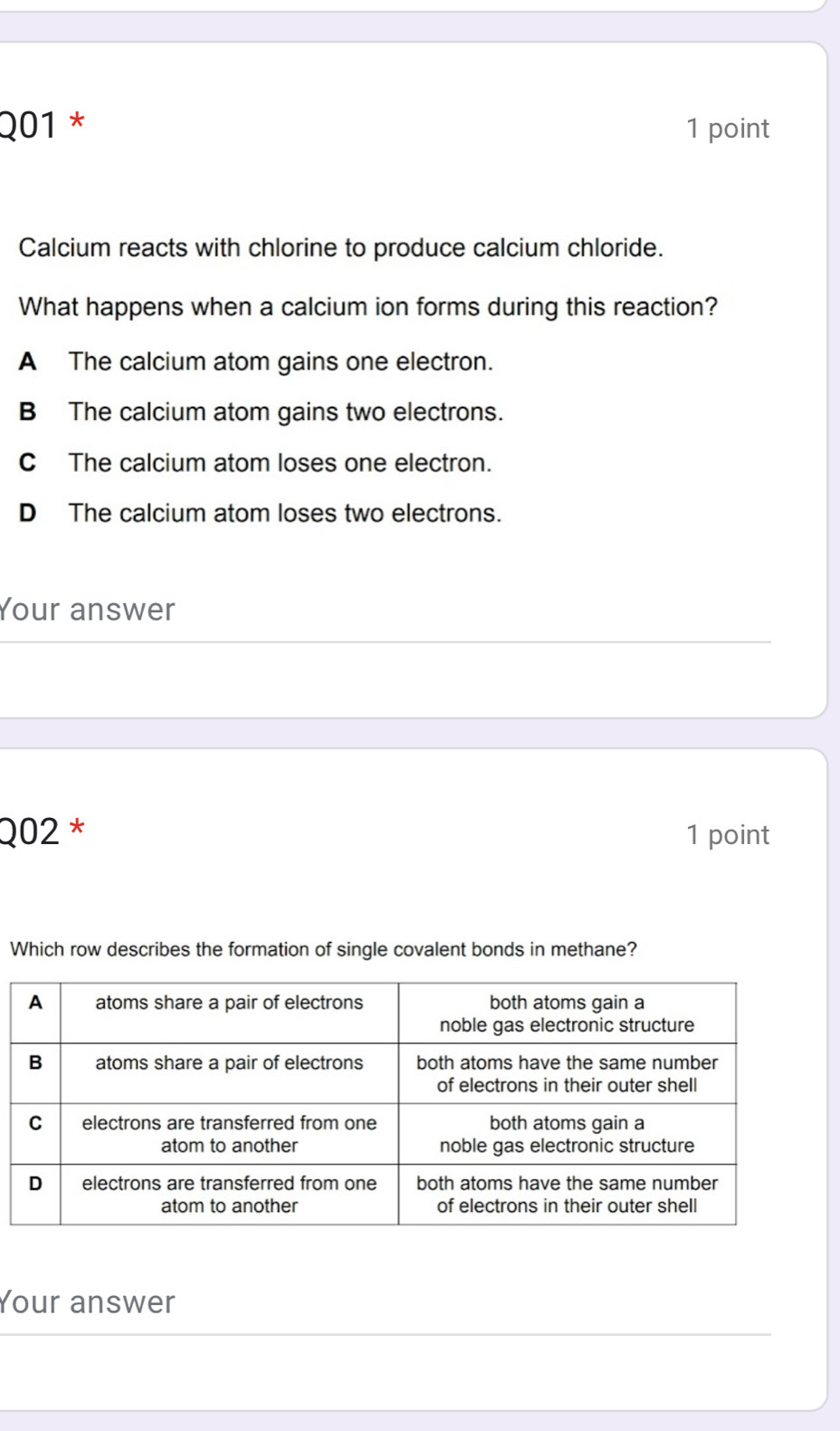Click row D 'same number of electrons' cell

click(567, 1195)
